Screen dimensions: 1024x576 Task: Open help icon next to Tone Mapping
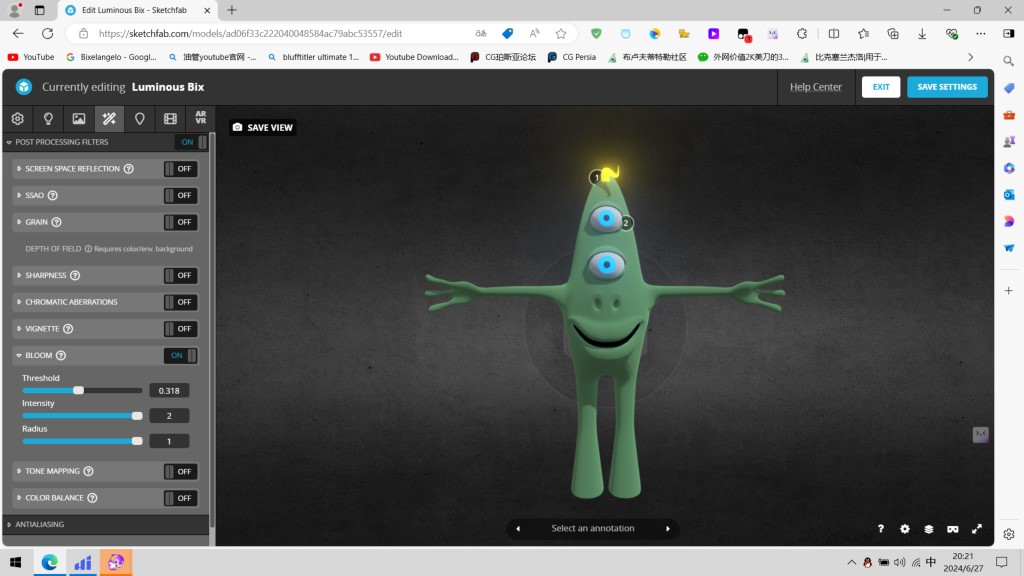pyautogui.click(x=89, y=471)
